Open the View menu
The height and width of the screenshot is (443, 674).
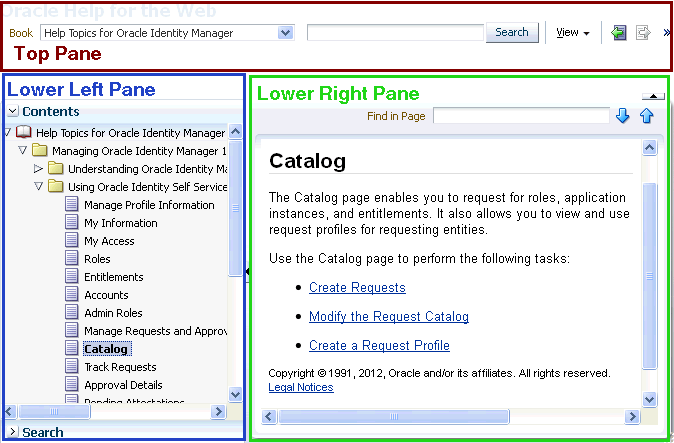573,33
